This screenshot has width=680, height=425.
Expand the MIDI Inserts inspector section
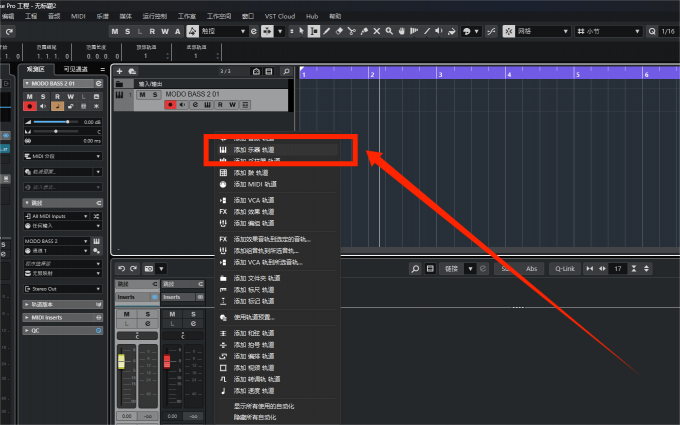63,317
